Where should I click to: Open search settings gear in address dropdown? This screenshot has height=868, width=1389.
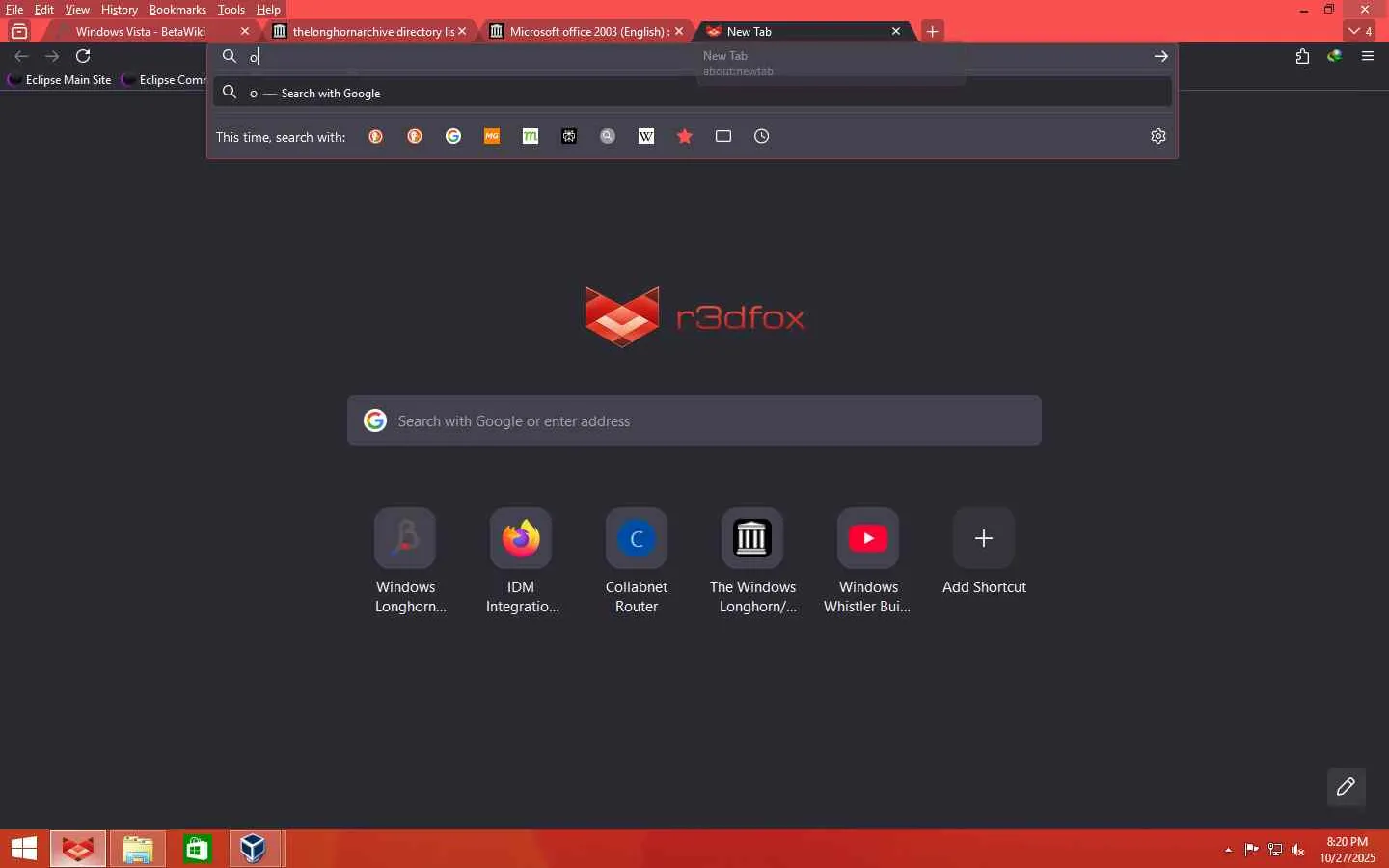coord(1158,136)
